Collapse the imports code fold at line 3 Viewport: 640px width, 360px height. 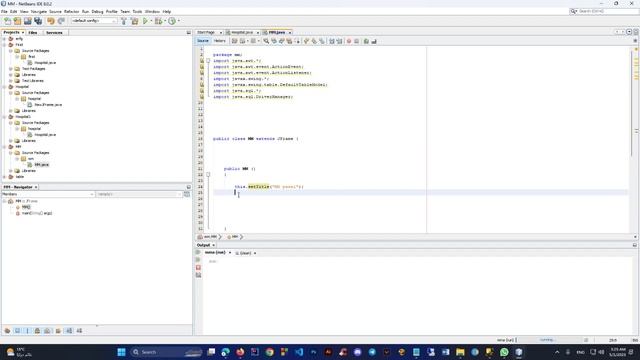pyautogui.click(x=208, y=60)
